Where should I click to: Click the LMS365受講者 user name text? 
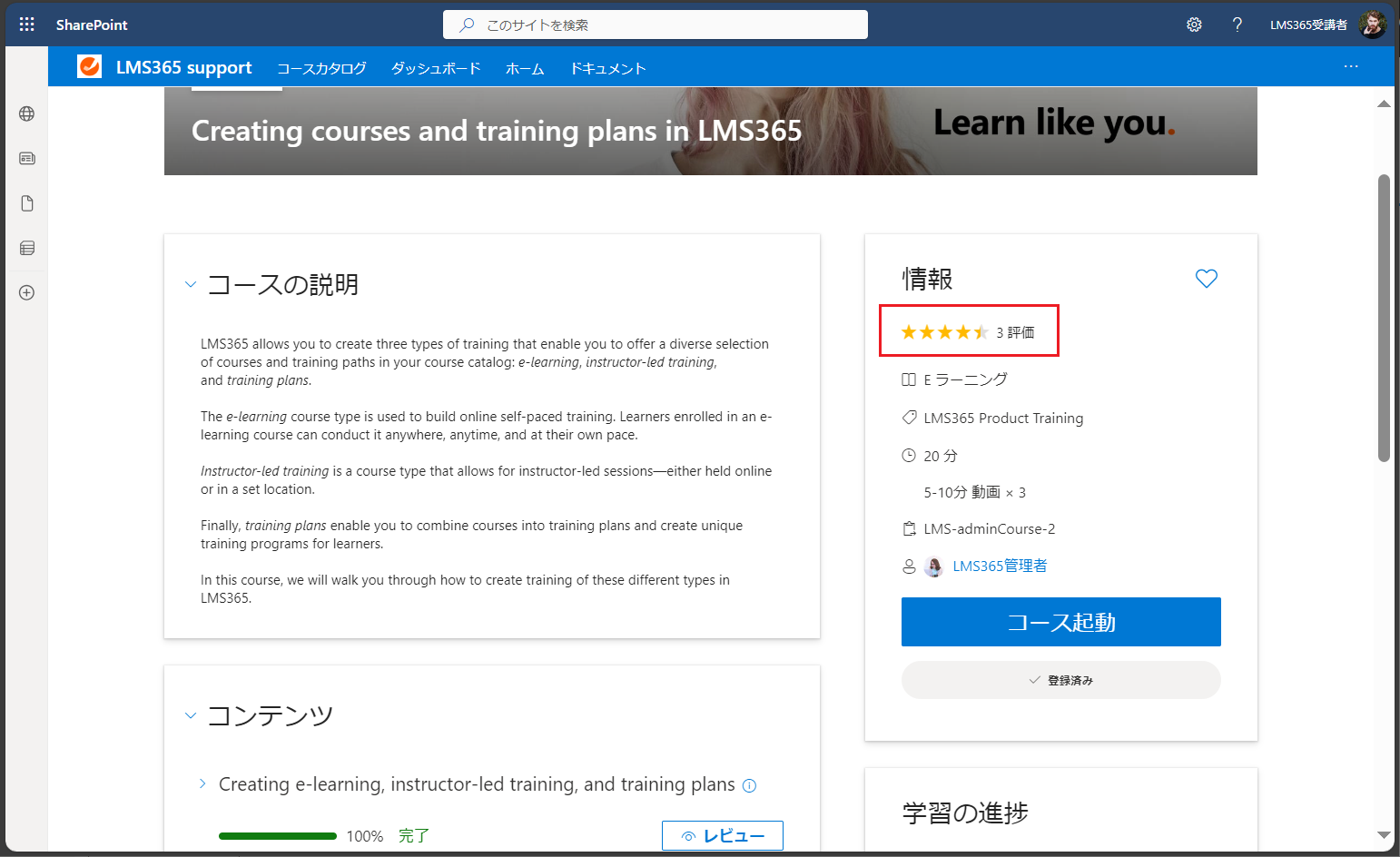click(1308, 25)
